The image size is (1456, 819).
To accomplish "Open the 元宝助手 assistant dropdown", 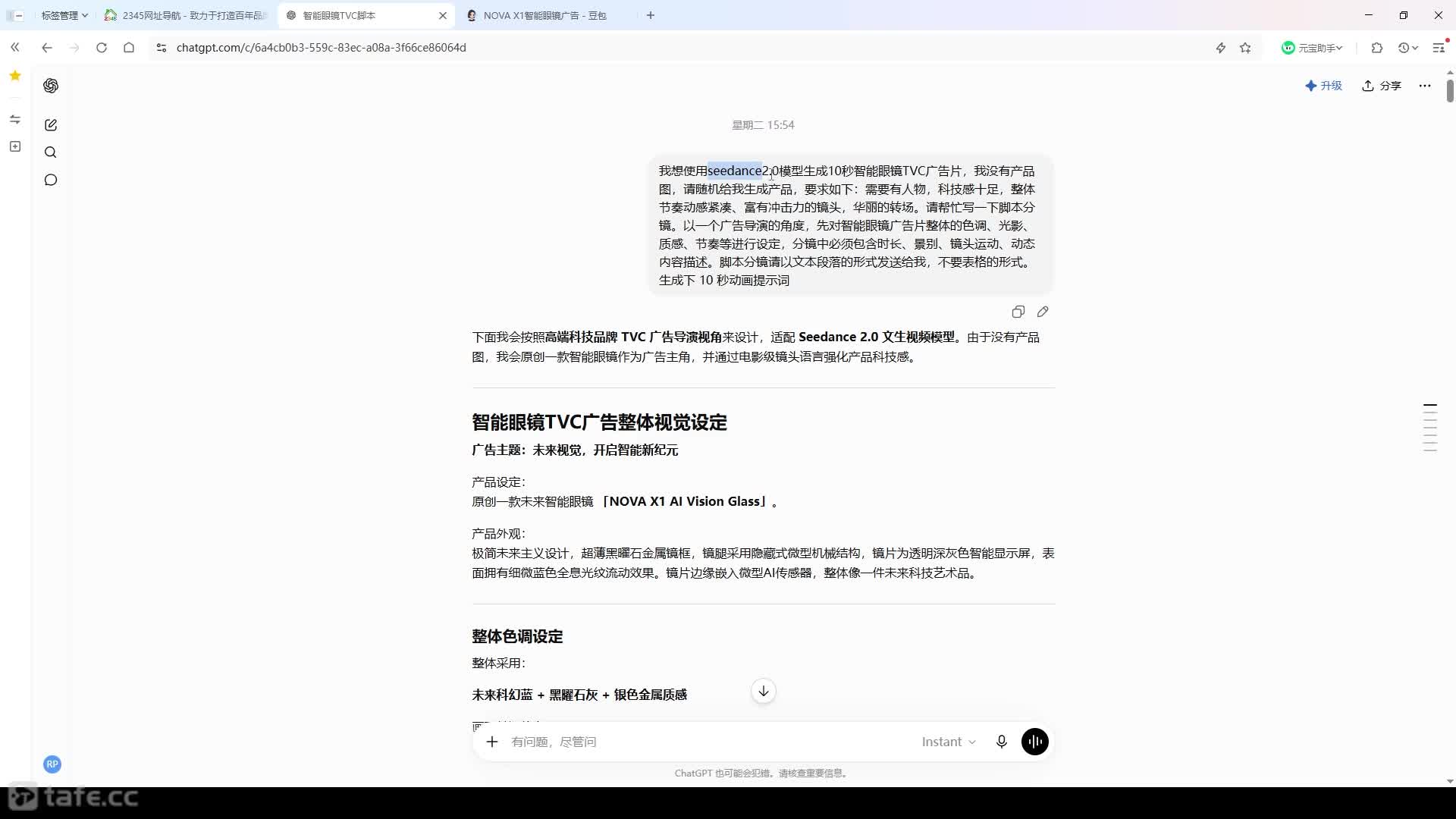I will [x=1312, y=48].
